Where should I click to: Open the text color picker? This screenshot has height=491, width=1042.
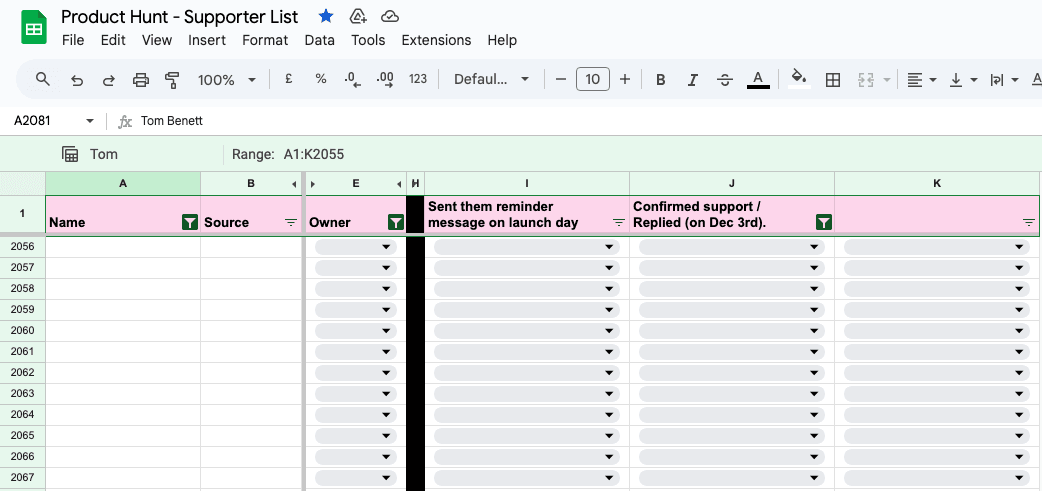tap(758, 80)
